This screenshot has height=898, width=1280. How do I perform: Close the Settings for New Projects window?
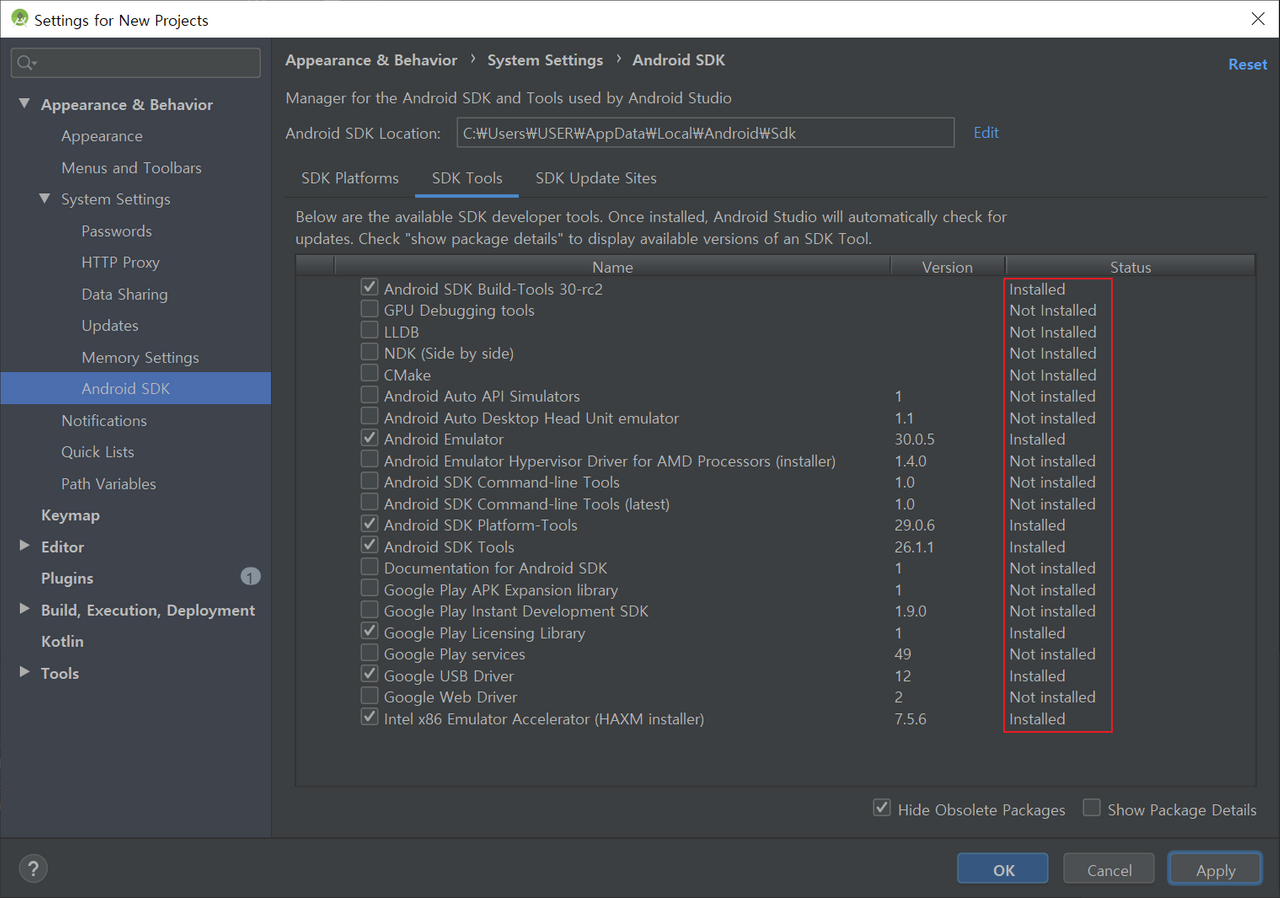tap(1257, 19)
